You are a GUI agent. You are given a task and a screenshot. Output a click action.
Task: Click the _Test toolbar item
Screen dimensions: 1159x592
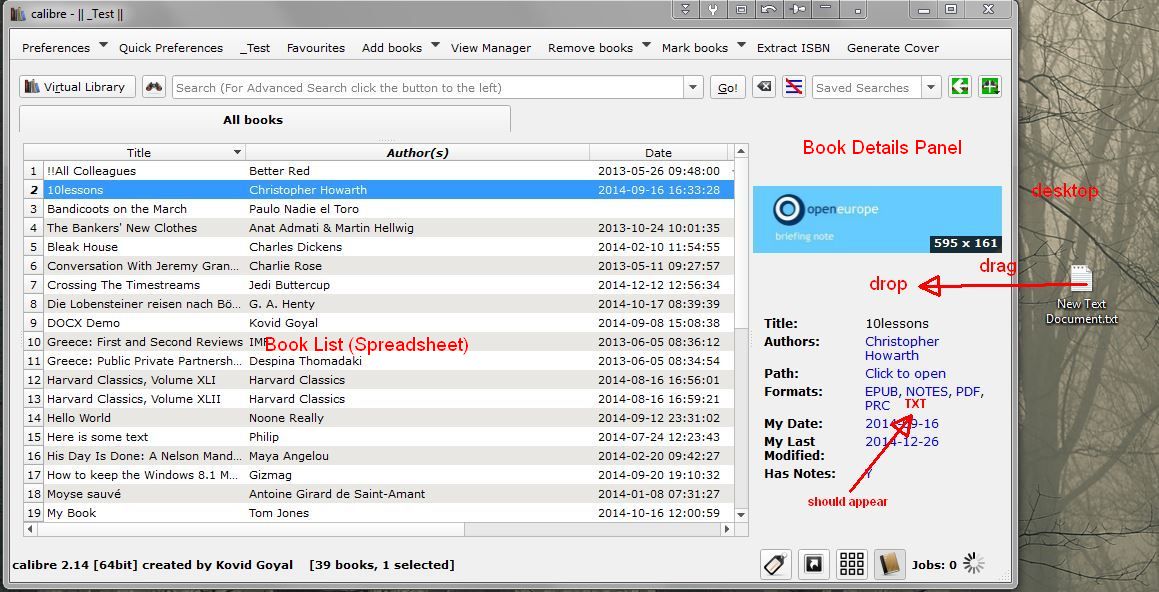pos(255,48)
